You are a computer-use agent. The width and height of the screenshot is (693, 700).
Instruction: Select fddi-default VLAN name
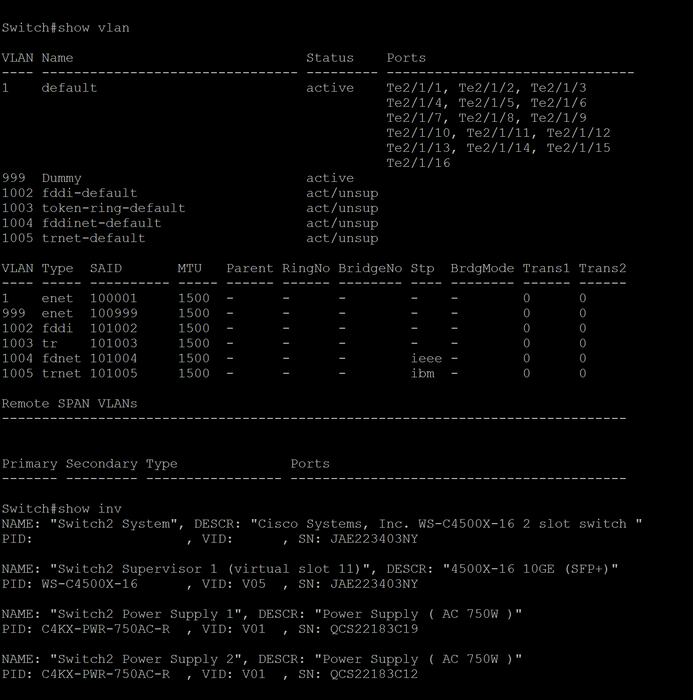click(x=89, y=193)
